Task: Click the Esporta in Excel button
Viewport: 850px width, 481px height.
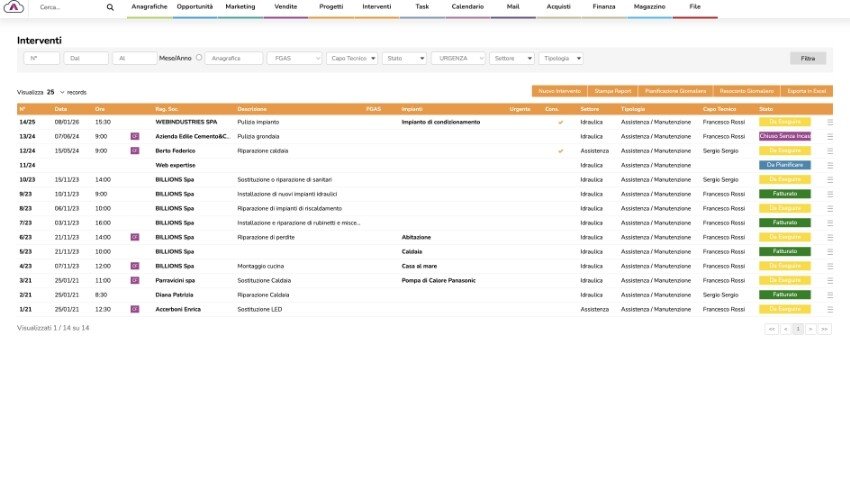Action: [806, 91]
